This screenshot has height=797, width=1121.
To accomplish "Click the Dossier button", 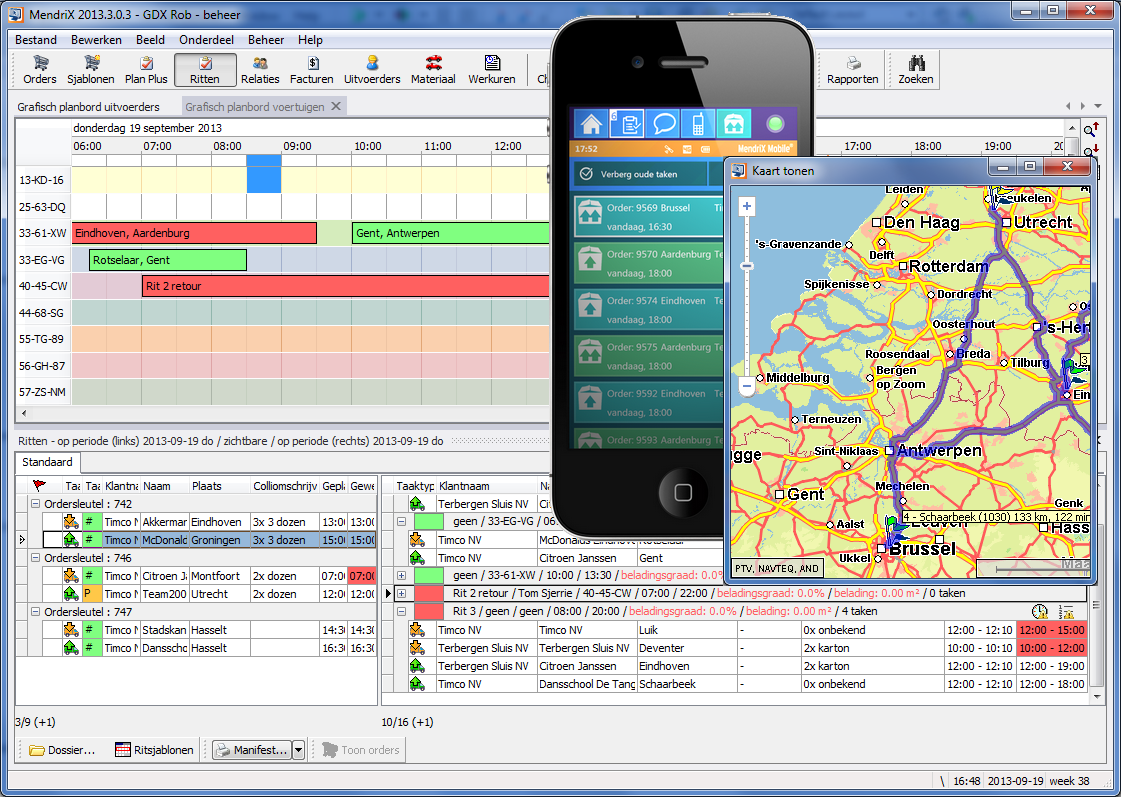I will pos(62,750).
